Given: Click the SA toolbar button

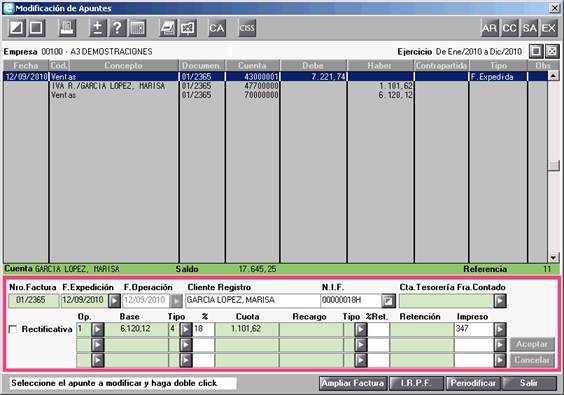Looking at the screenshot, I should click(529, 28).
